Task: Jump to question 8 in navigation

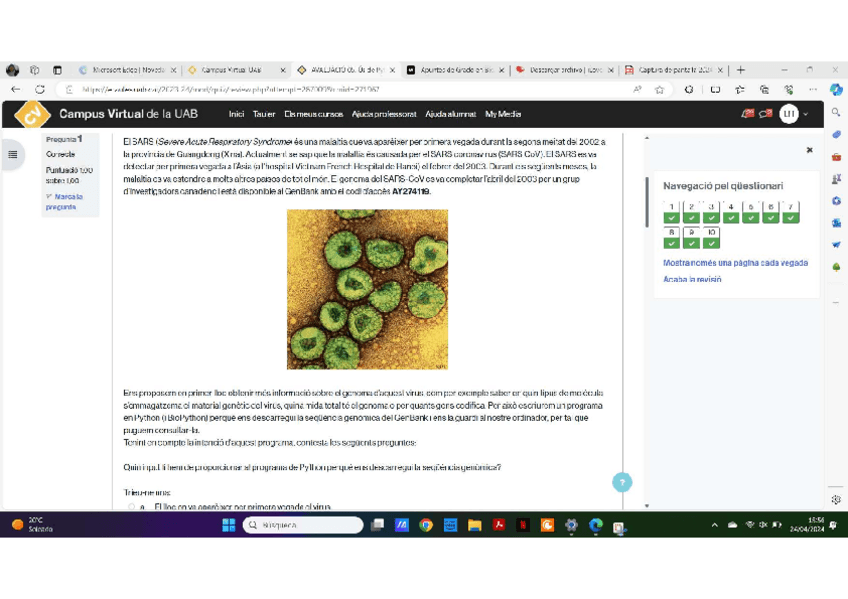Action: pyautogui.click(x=671, y=237)
